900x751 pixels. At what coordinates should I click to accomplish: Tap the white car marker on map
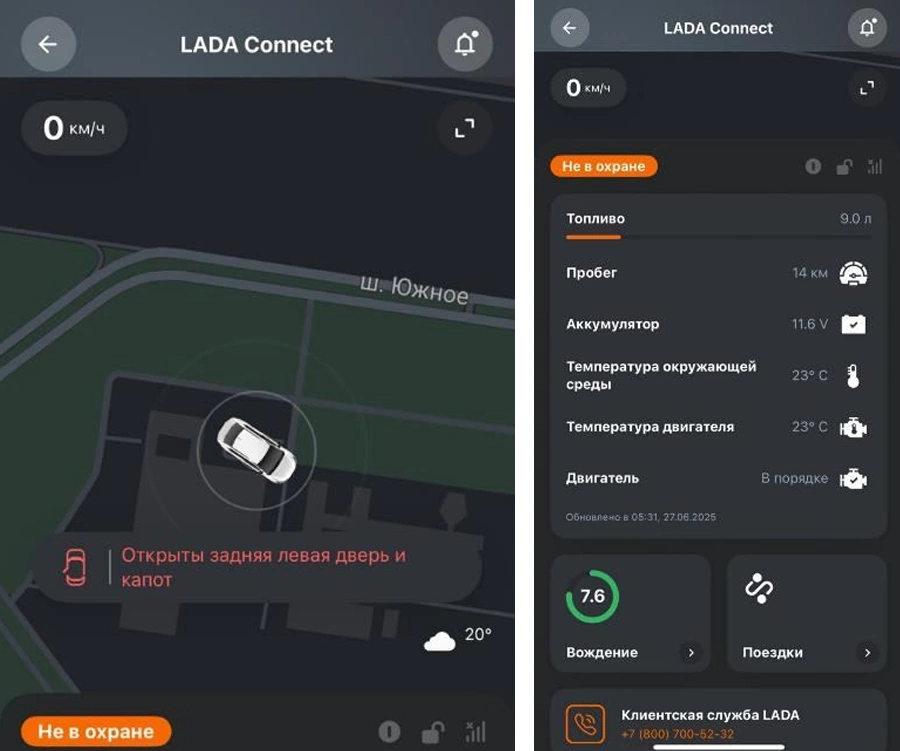tap(256, 450)
